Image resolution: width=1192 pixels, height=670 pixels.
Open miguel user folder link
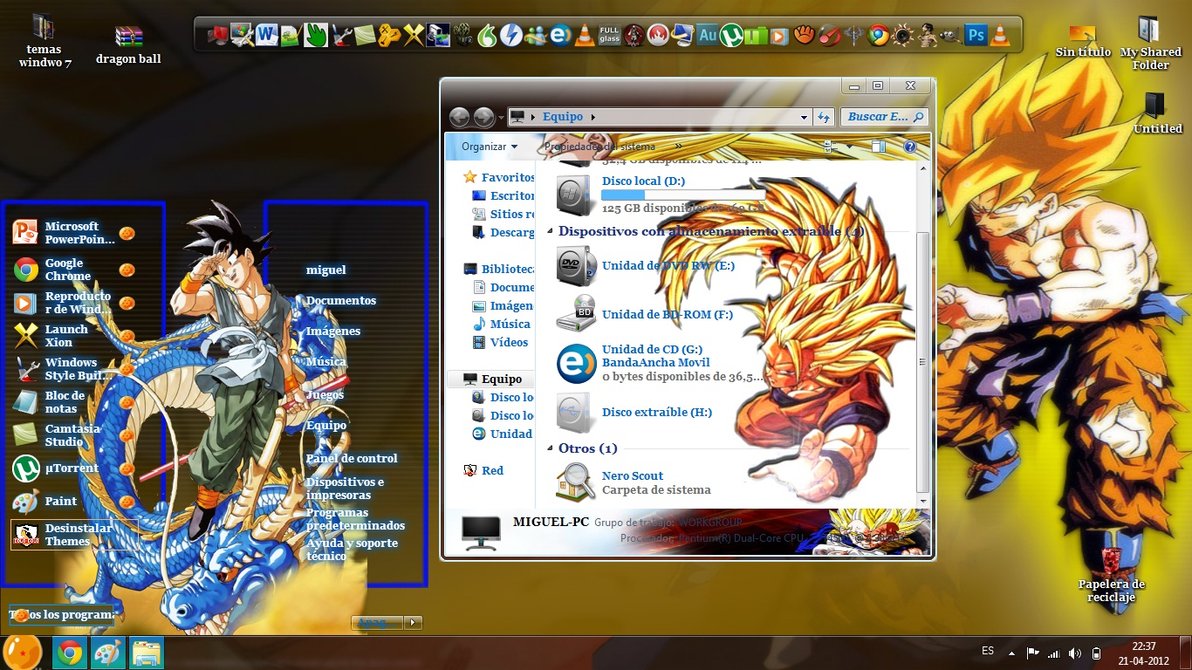(x=325, y=270)
